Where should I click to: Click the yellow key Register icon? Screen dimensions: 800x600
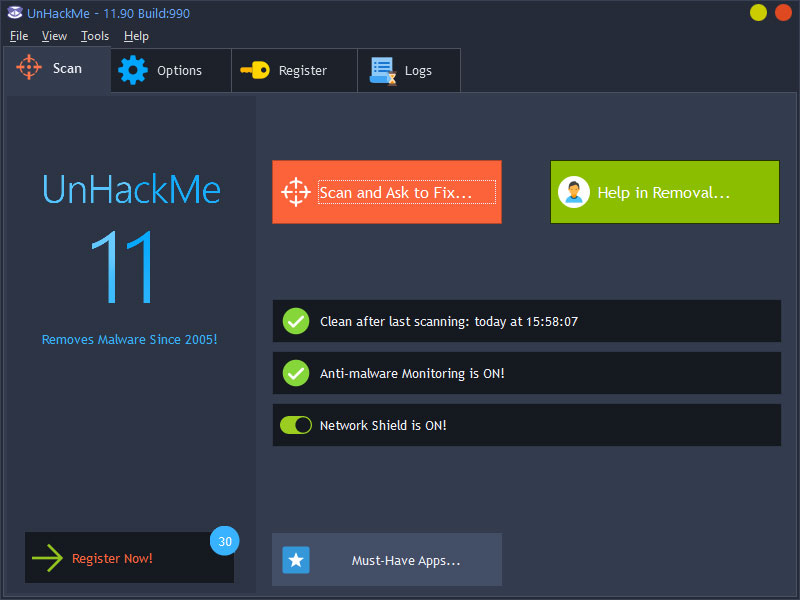255,70
